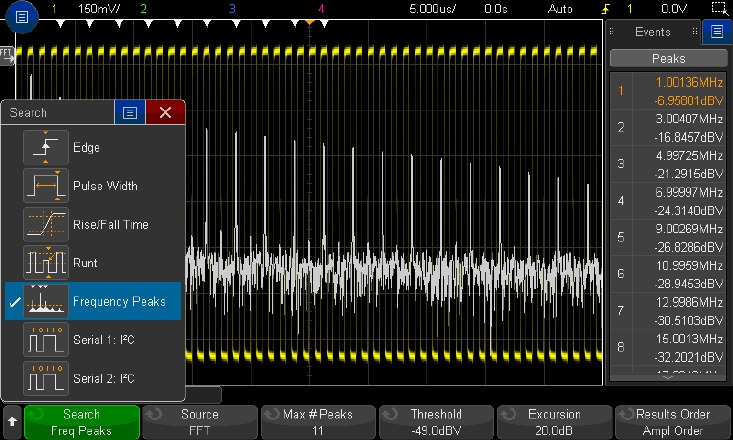The height and width of the screenshot is (440, 733).
Task: Select peak 5 row 9.00269MHz
Action: tap(668, 238)
